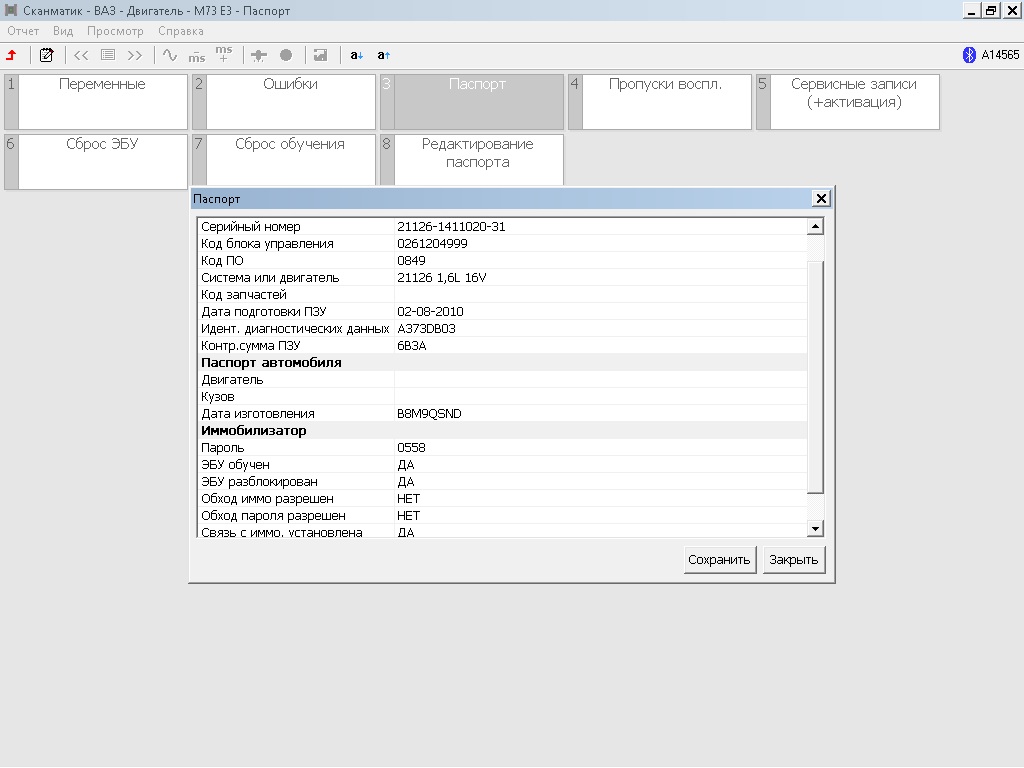Click the increase font size icon
The height and width of the screenshot is (768, 1024).
(x=383, y=56)
